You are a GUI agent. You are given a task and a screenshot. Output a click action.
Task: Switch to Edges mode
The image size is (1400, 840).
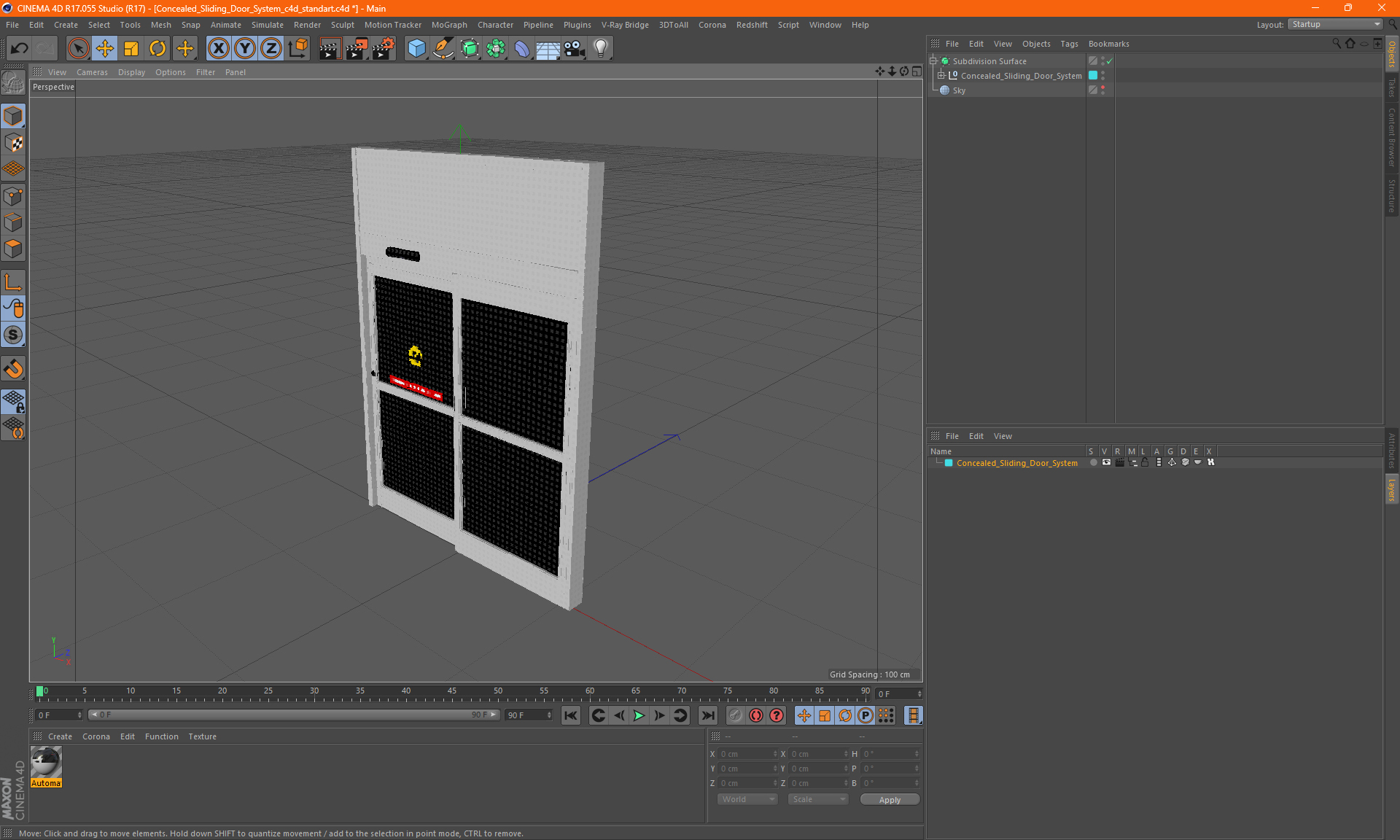tap(13, 222)
